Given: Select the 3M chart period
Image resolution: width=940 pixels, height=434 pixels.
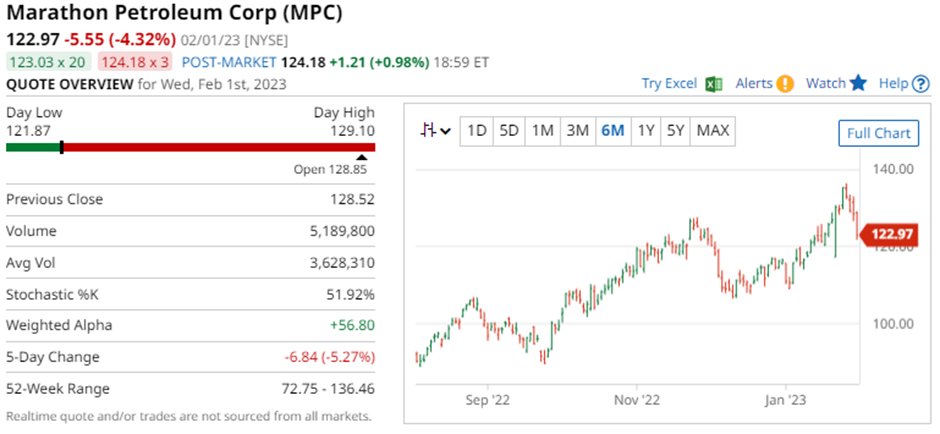Looking at the screenshot, I should [576, 130].
